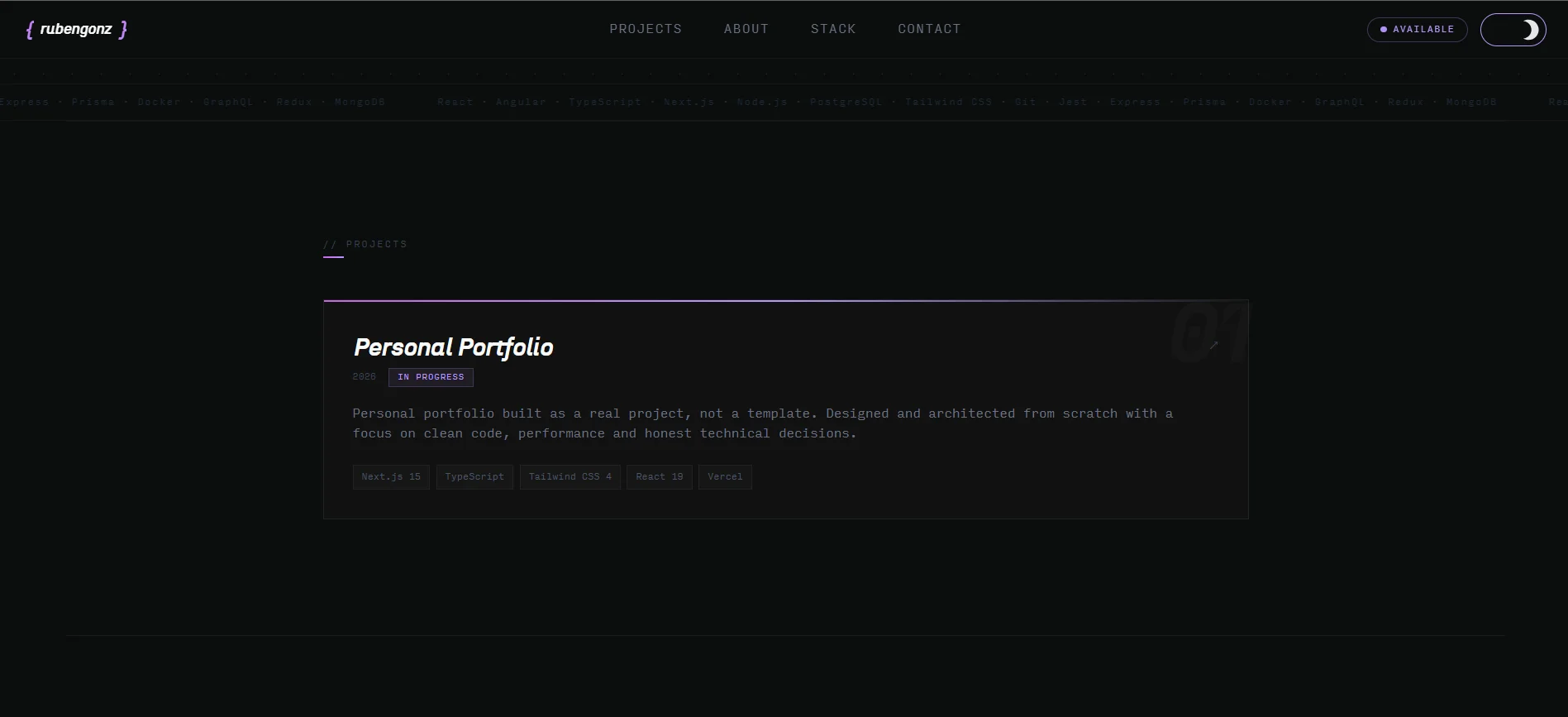
Task: Select the TypeScript tech tag on card
Action: pos(474,477)
